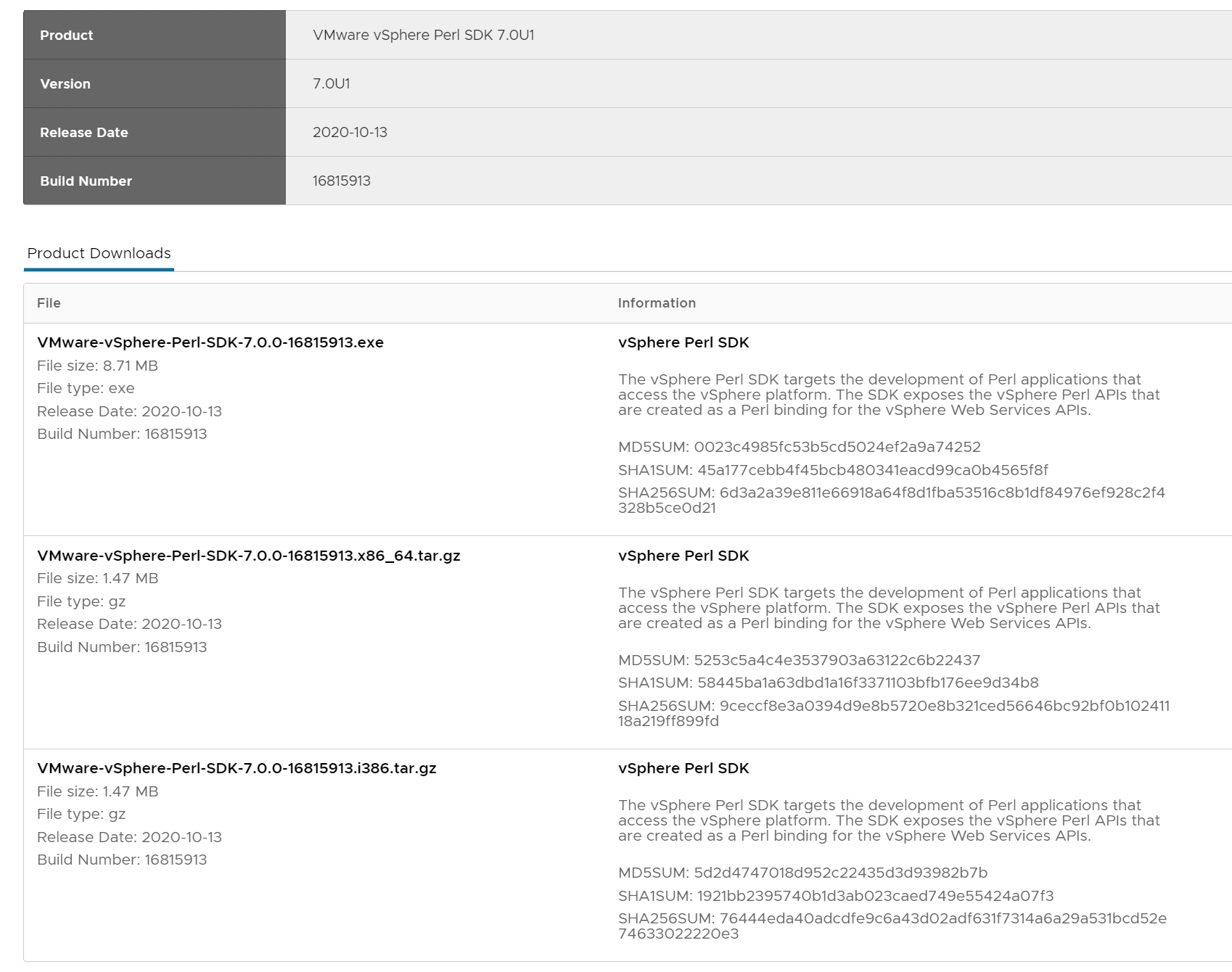Click the SHA1SUM of the i386 tarball
The image size is (1232, 972).
(875, 896)
